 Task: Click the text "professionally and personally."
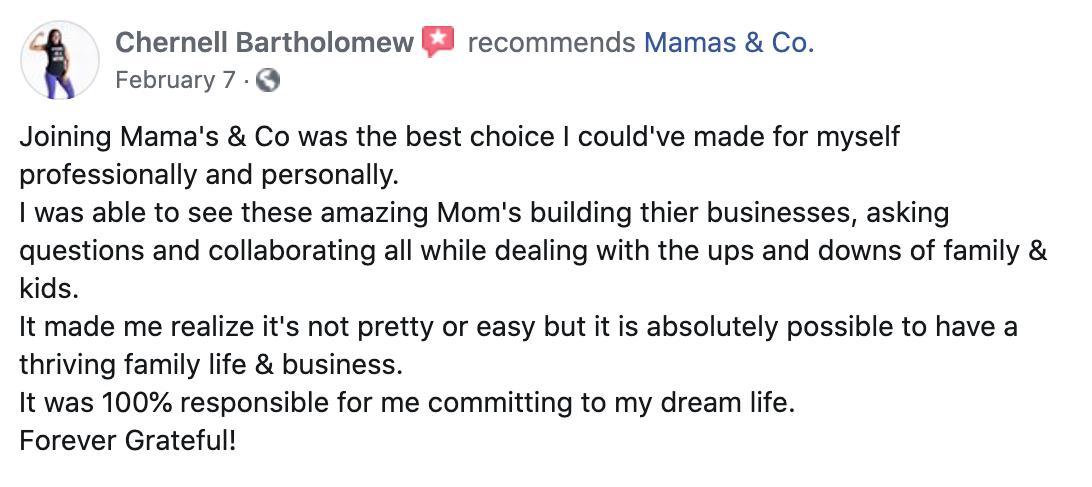pos(209,174)
